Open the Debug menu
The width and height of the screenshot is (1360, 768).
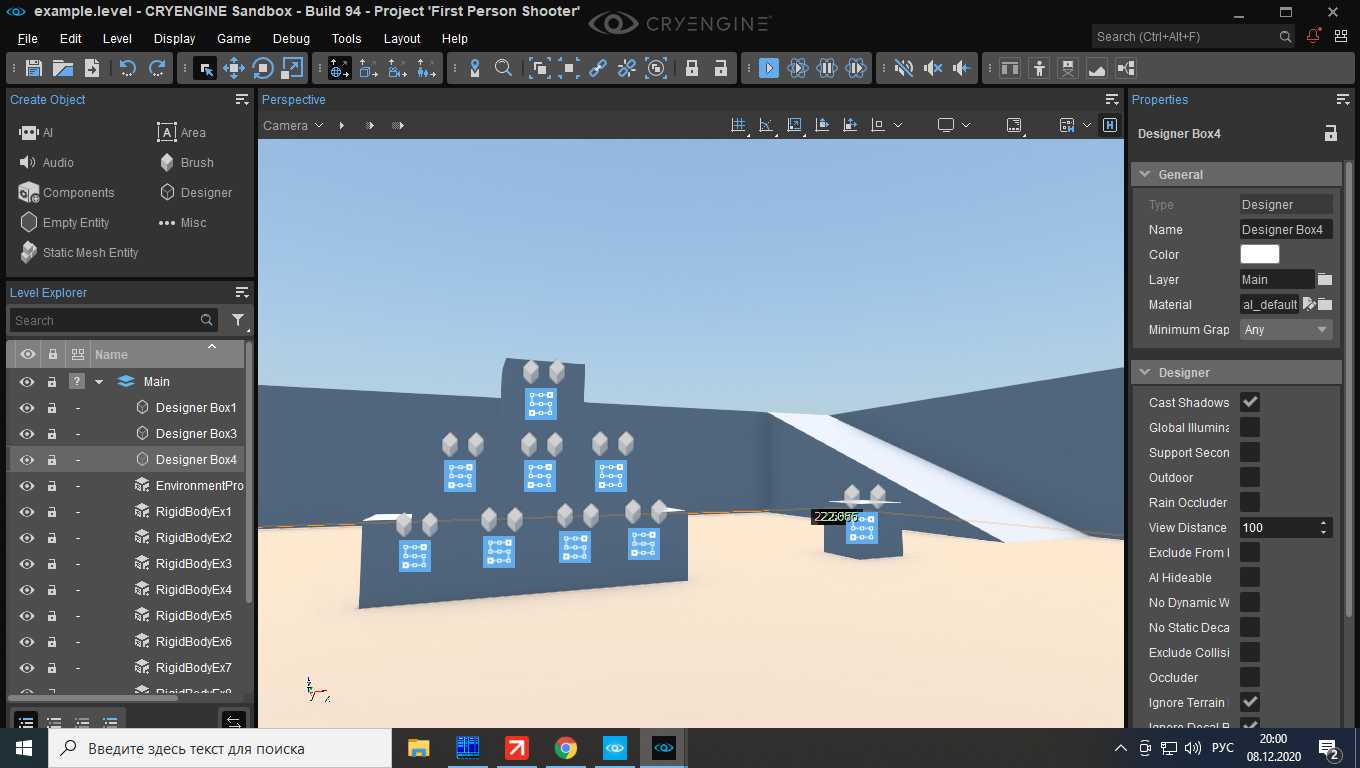[291, 38]
